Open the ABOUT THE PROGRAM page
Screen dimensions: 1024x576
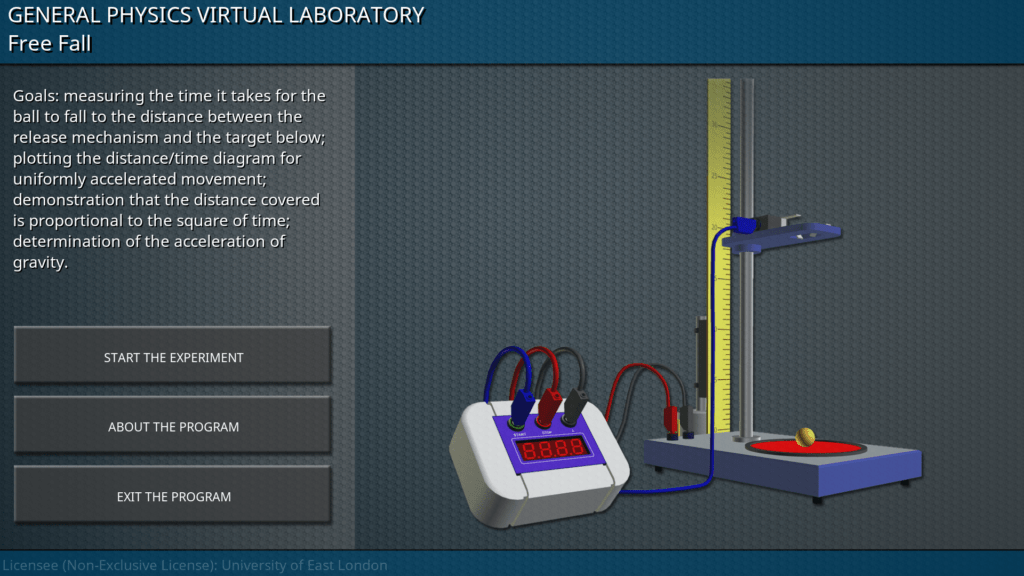pyautogui.click(x=173, y=427)
